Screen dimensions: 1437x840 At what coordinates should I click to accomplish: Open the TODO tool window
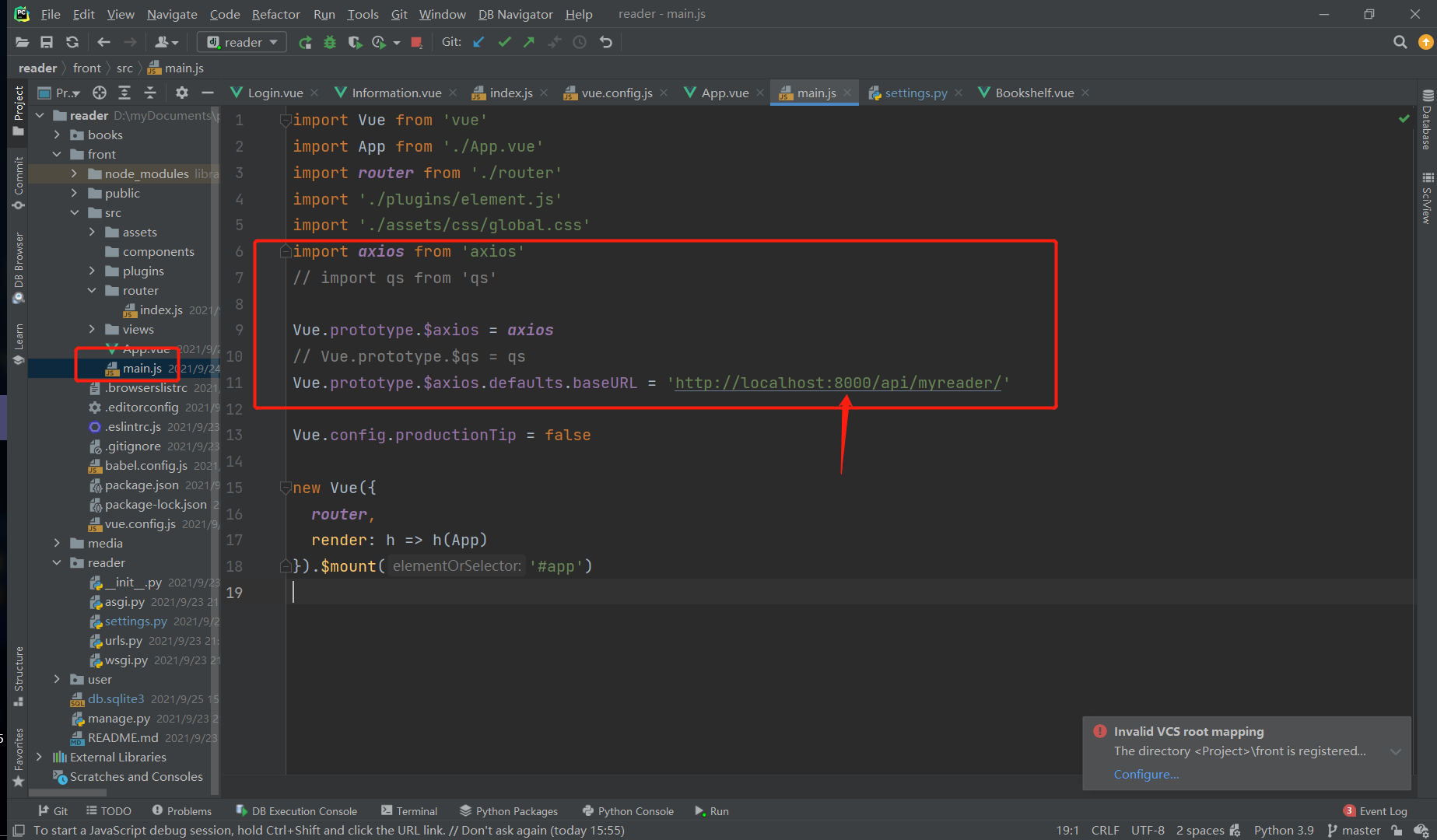tap(108, 811)
